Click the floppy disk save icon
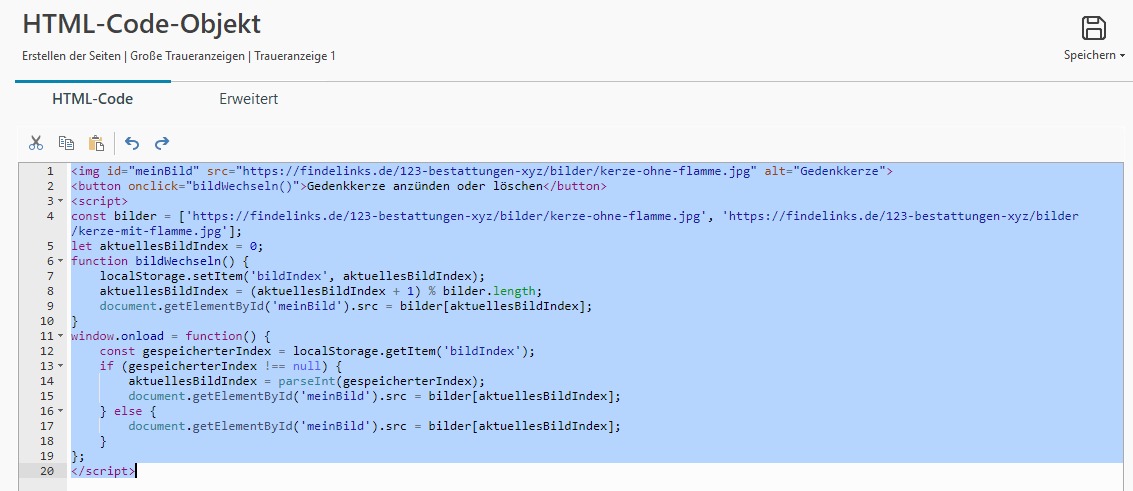Image resolution: width=1133 pixels, height=491 pixels. (x=1094, y=28)
